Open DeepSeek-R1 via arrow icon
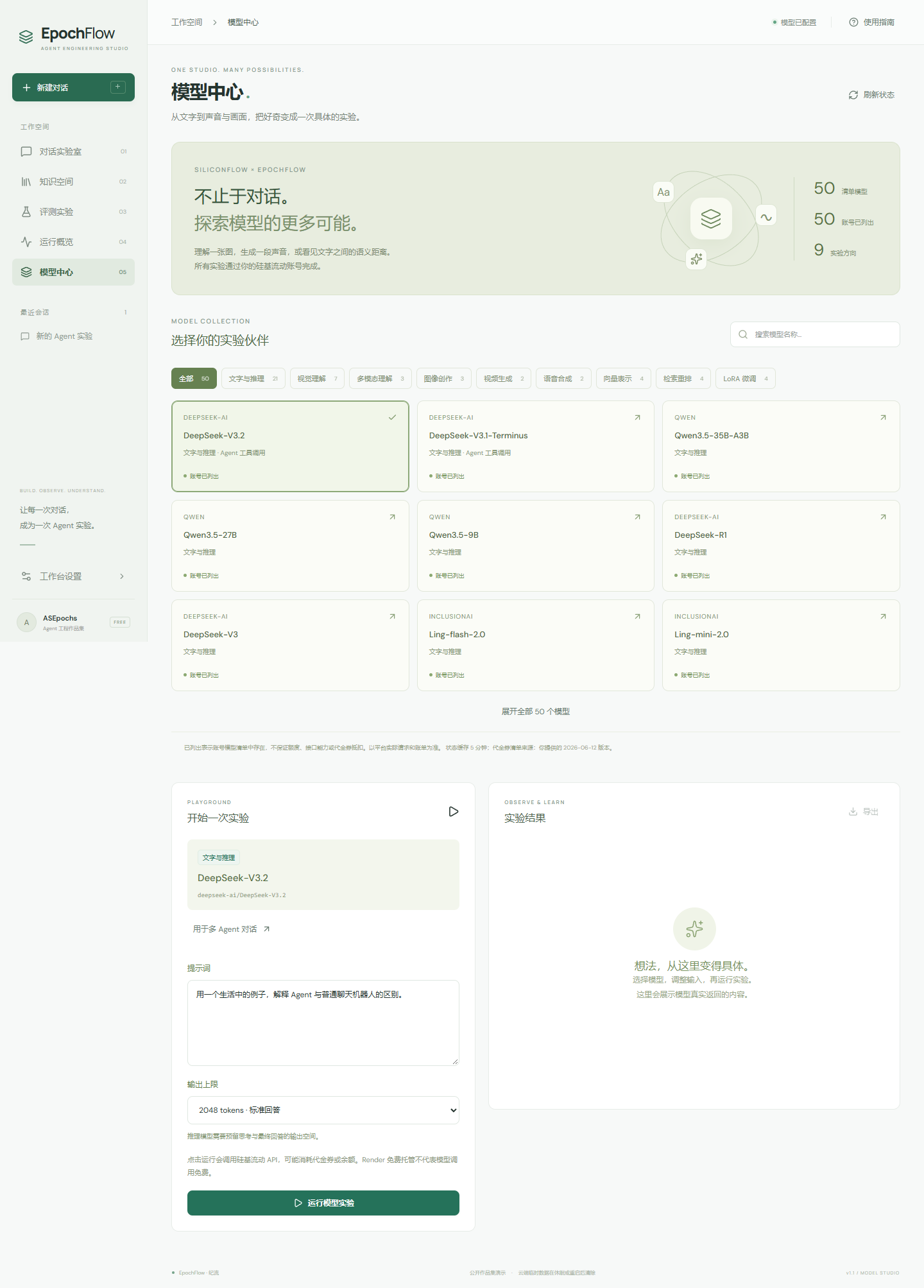Viewport: 924px width, 1288px height. coord(883,517)
